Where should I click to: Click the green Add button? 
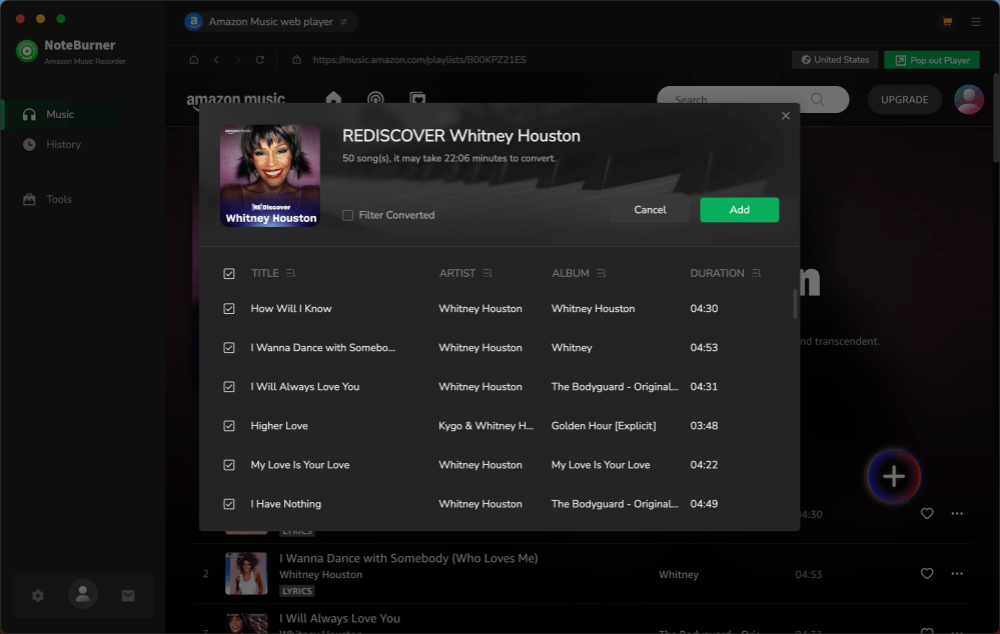[739, 210]
